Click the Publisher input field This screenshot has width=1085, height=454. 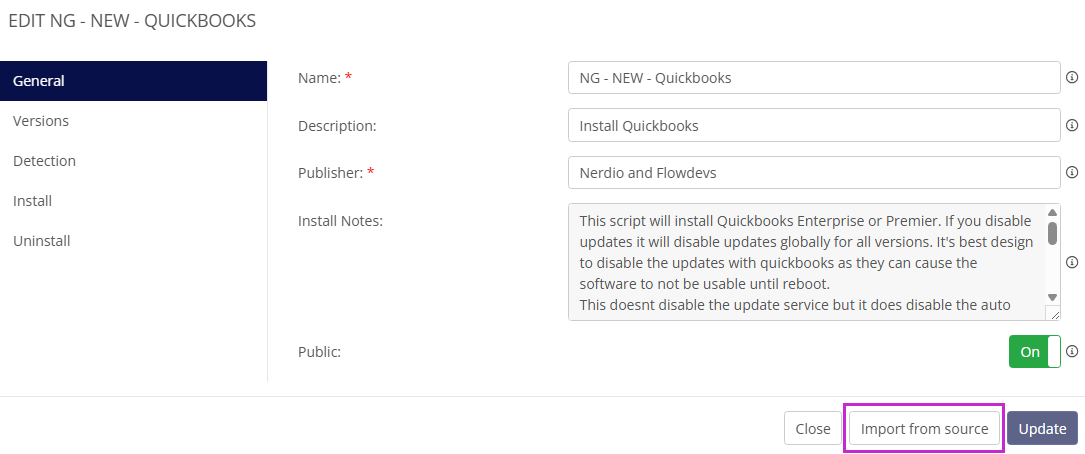point(813,172)
